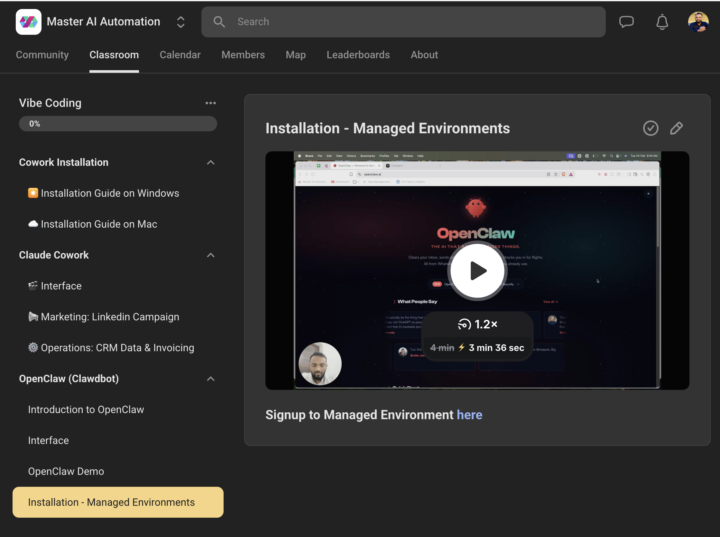Click the pencil edit lesson icon
Image resolution: width=720 pixels, height=537 pixels.
677,128
